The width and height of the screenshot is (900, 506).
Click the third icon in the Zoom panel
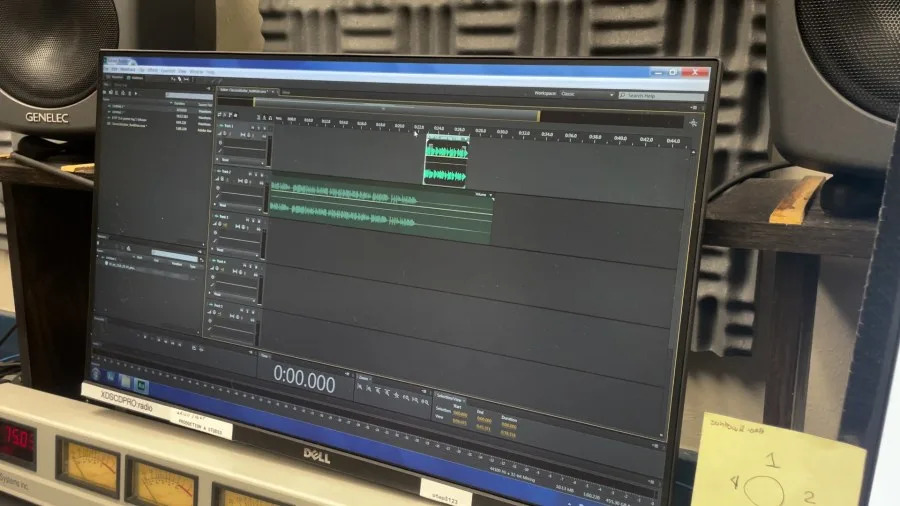(x=378, y=391)
